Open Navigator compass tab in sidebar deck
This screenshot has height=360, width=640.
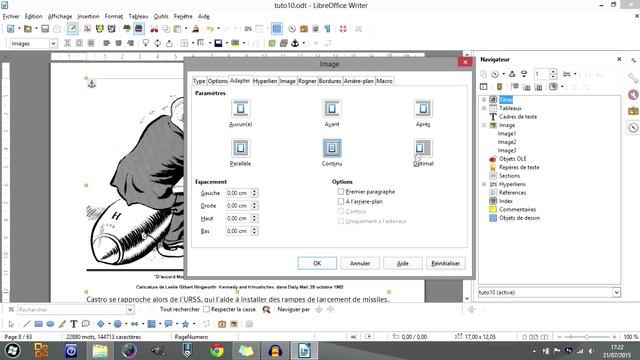click(633, 128)
